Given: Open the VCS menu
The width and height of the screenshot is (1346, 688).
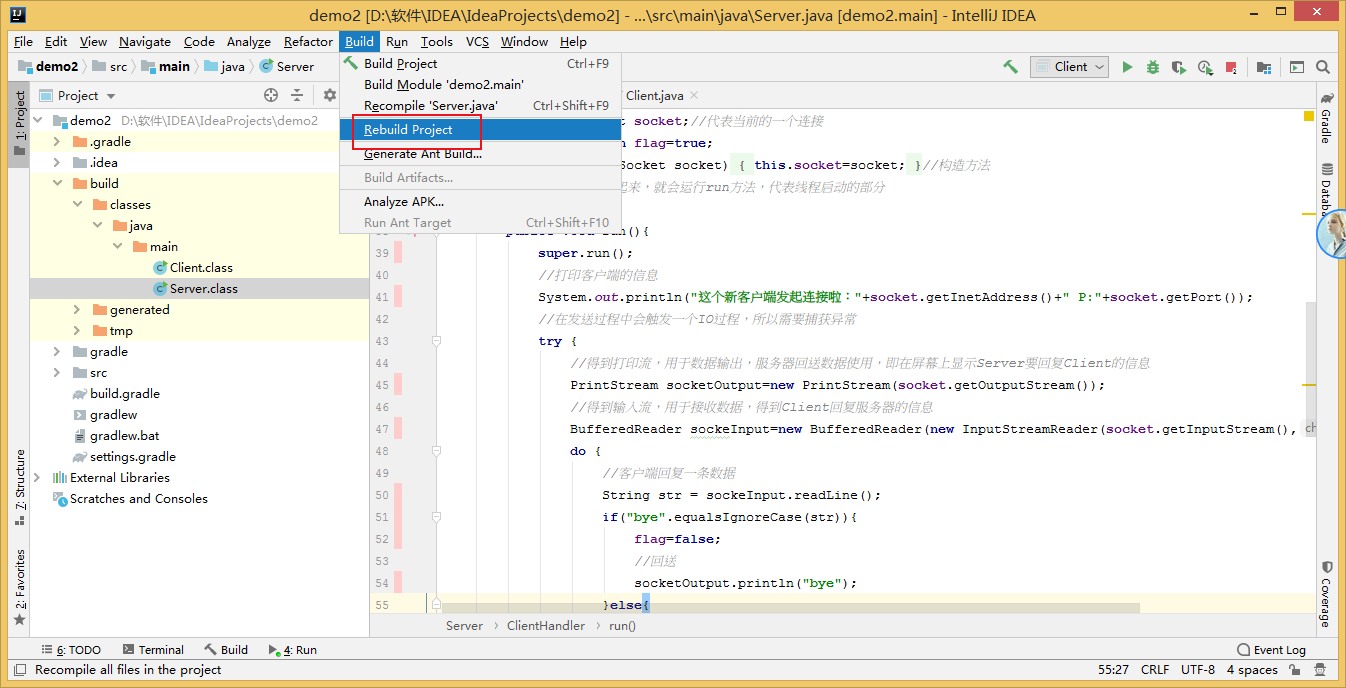Looking at the screenshot, I should pos(477,41).
